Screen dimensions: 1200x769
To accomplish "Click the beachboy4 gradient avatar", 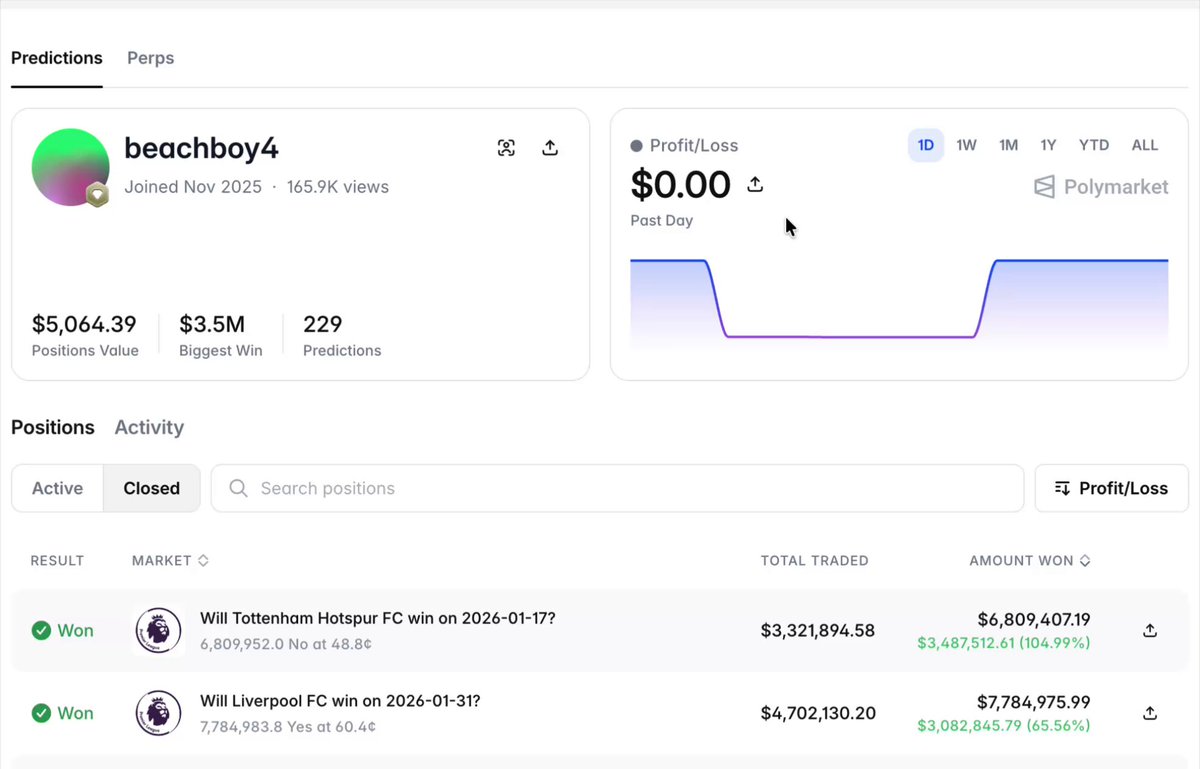I will click(70, 167).
